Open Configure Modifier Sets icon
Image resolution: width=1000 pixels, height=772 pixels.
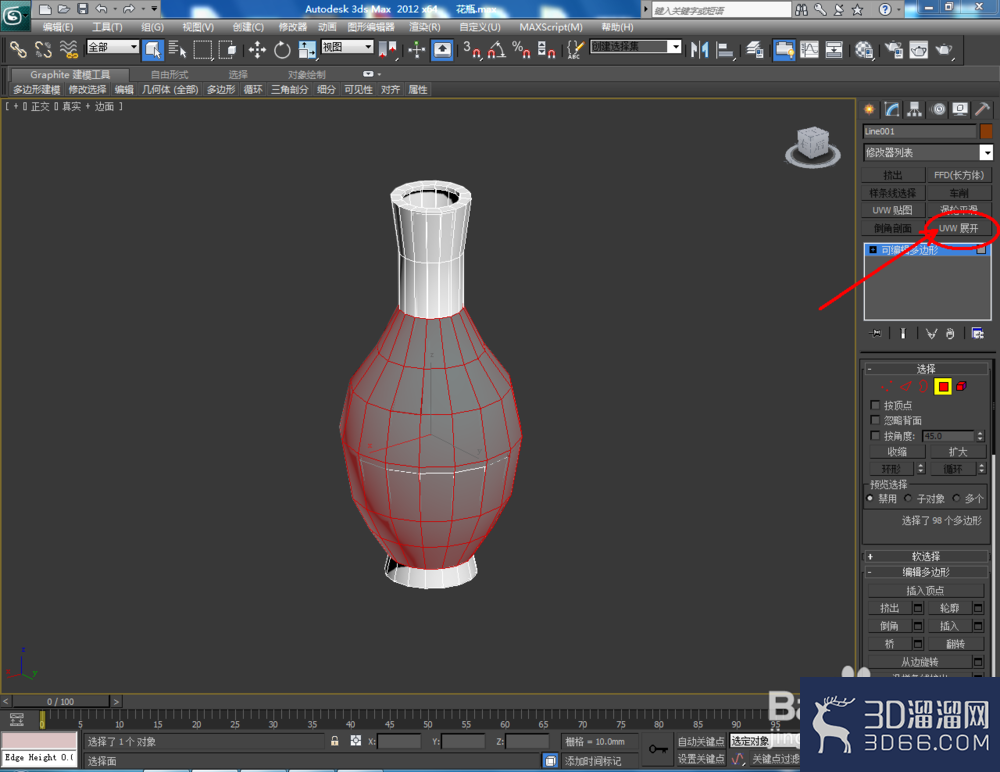click(977, 334)
